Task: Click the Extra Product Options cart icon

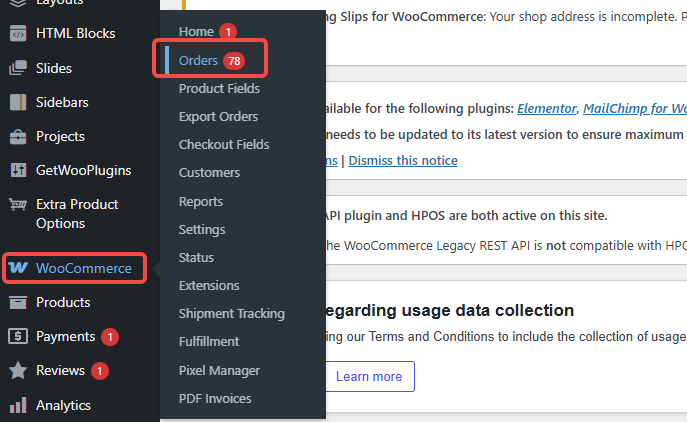Action: (18, 204)
